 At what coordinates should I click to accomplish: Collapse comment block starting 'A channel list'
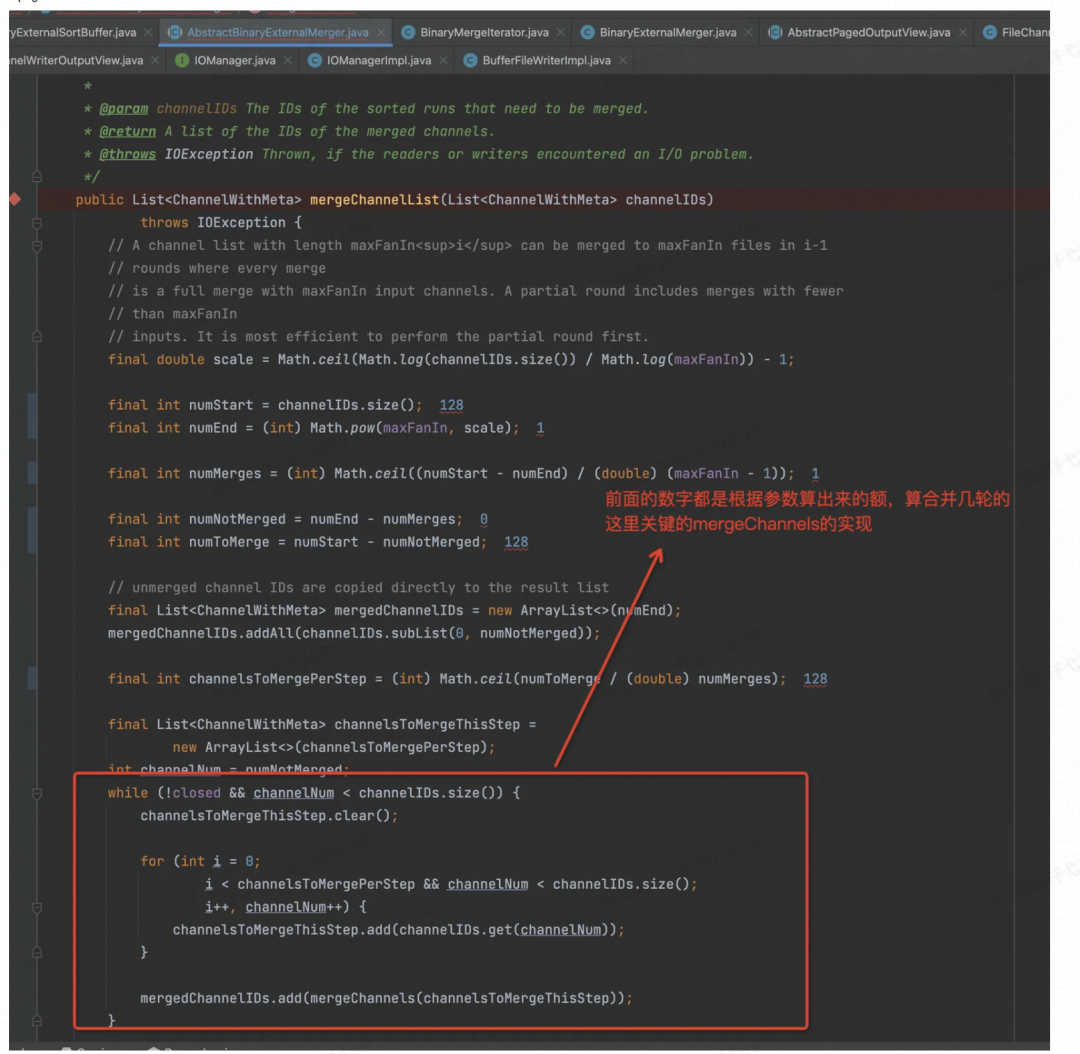[x=37, y=246]
